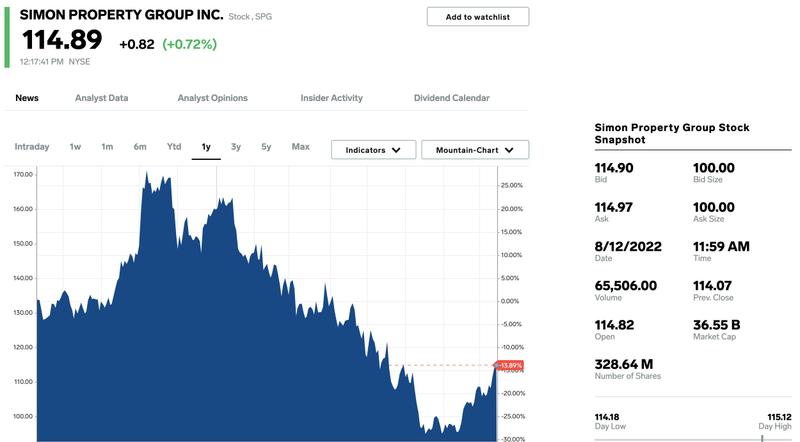Click the Simon Property Group Inc. title
800x442 pixels.
[x=121, y=15]
